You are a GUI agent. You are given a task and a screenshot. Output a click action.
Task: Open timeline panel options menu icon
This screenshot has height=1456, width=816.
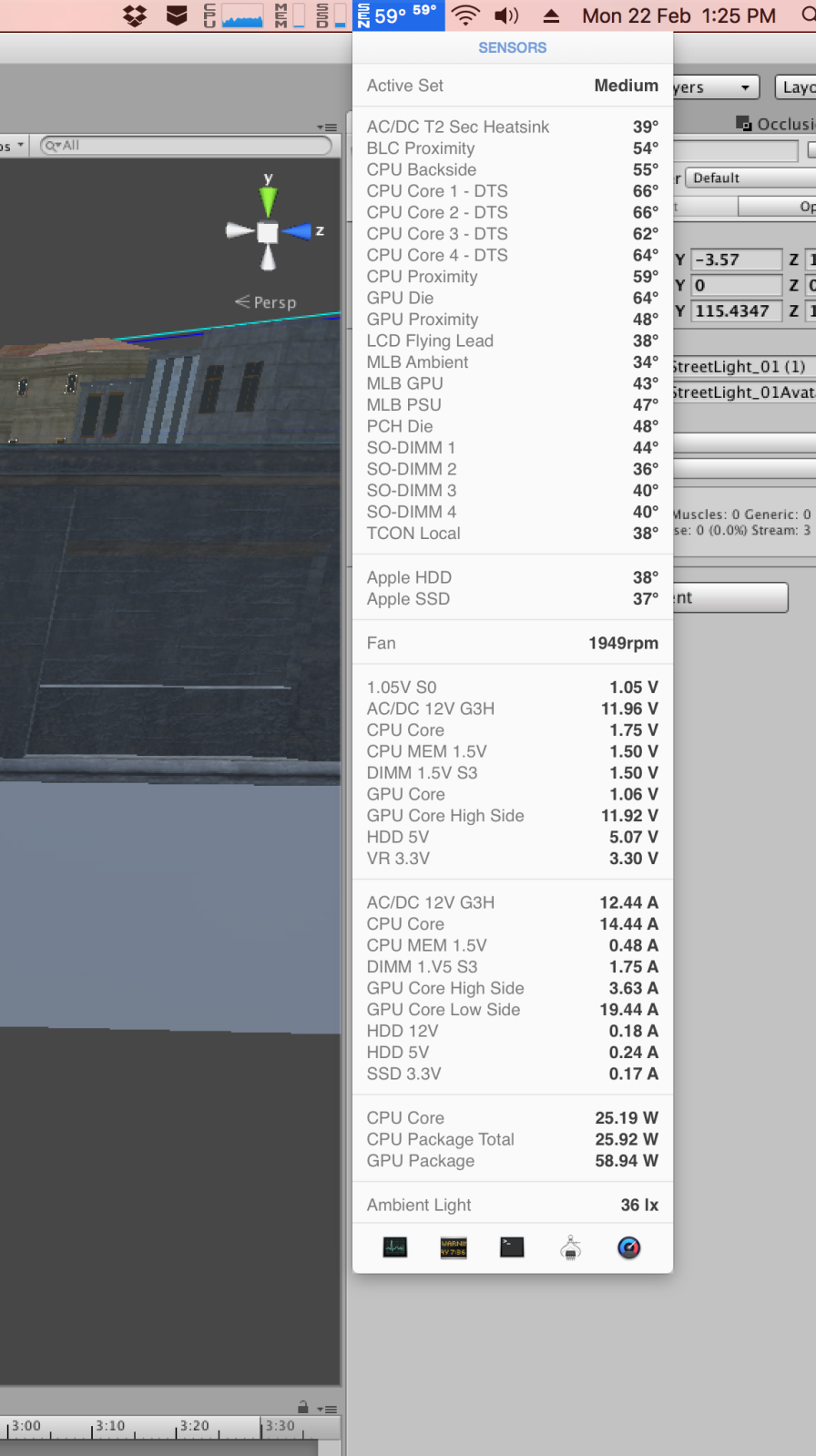[x=328, y=1409]
